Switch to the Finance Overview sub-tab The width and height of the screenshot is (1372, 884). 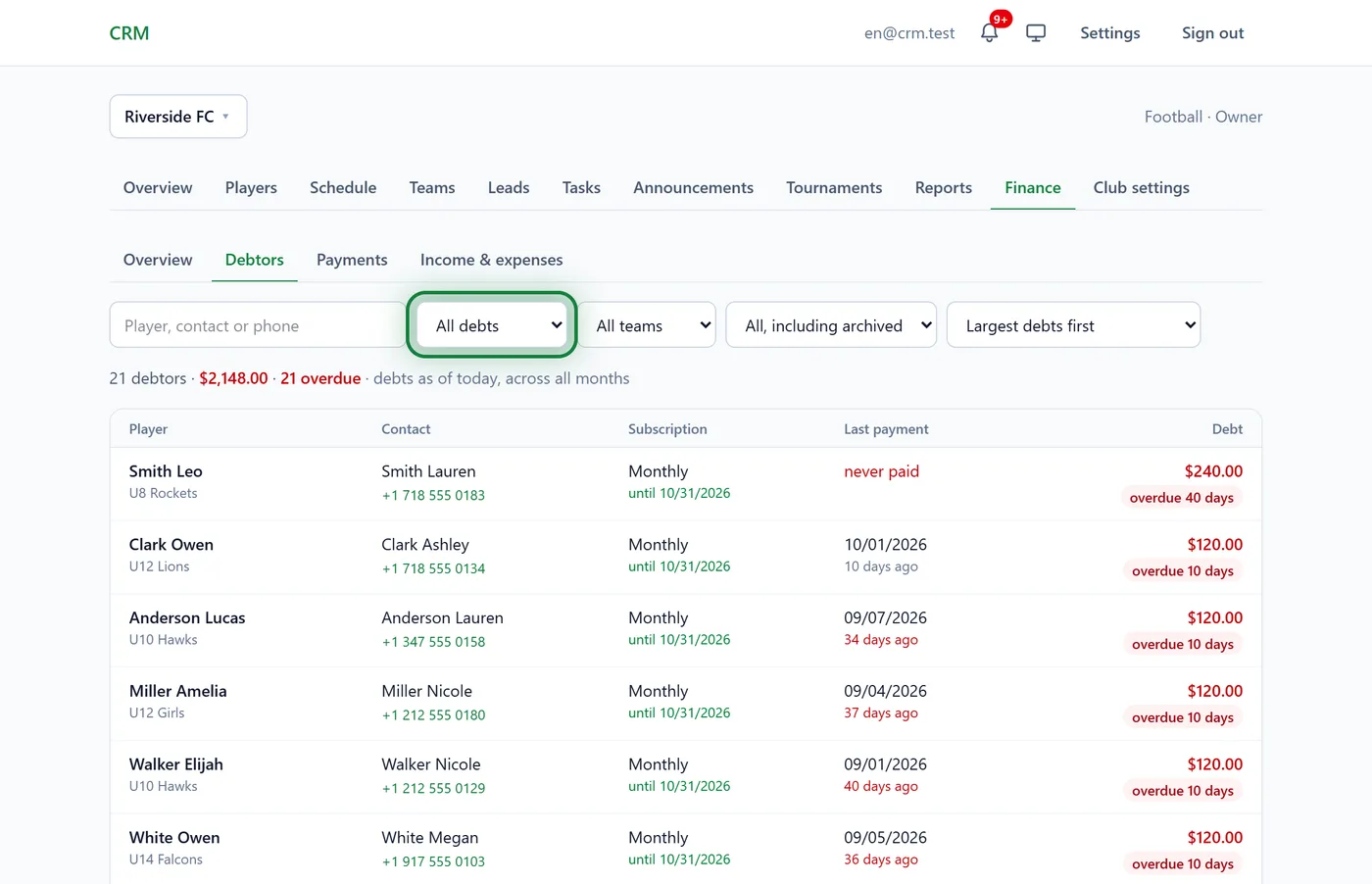pyautogui.click(x=158, y=260)
